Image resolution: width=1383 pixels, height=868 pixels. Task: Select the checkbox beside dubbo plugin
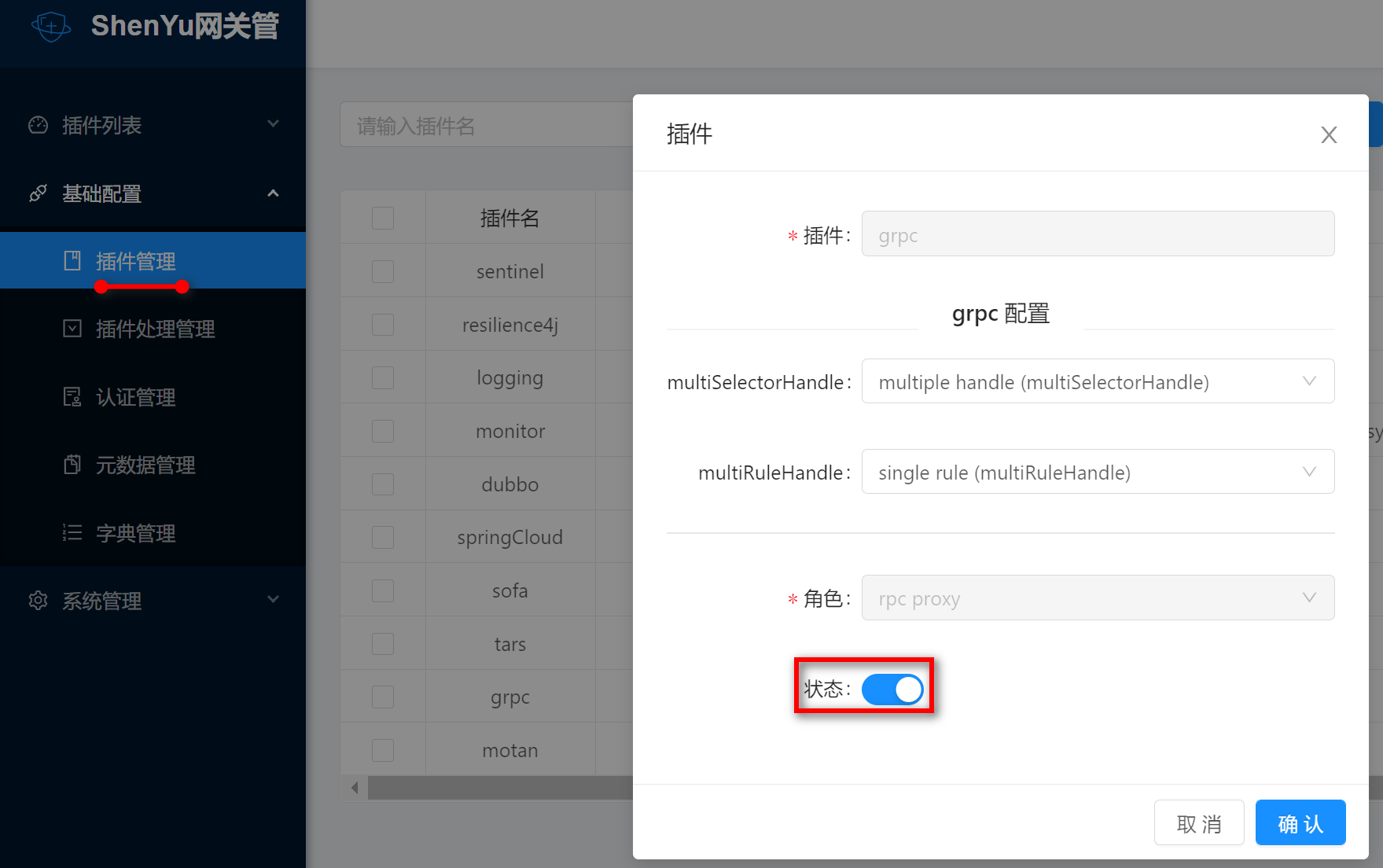coord(383,484)
